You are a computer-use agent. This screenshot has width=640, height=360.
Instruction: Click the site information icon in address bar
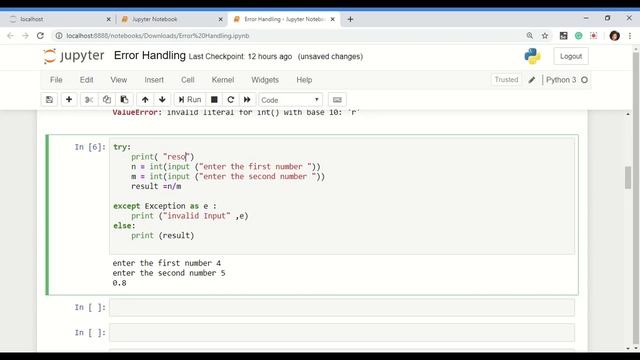coord(59,36)
